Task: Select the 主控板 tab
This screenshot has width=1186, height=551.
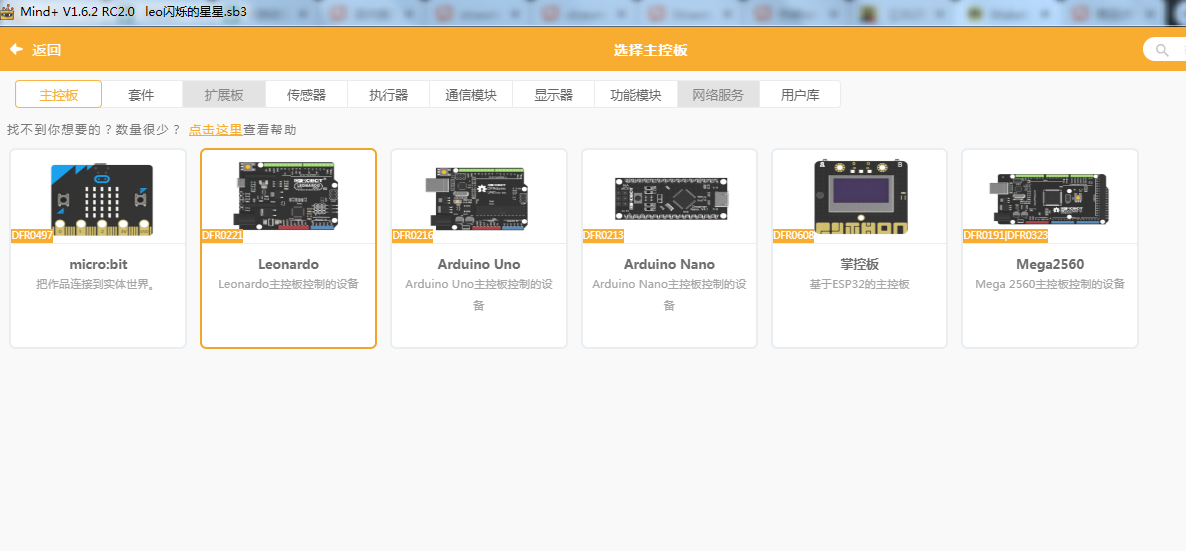Action: 59,95
